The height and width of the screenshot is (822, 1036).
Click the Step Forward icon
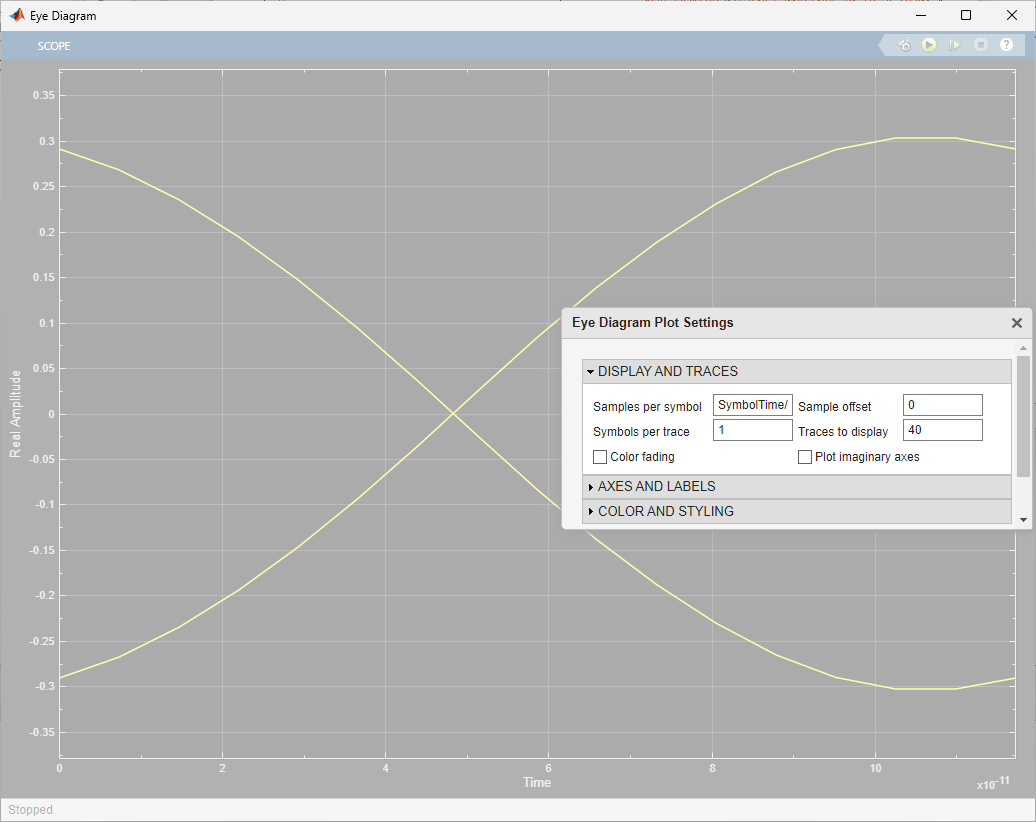click(955, 45)
